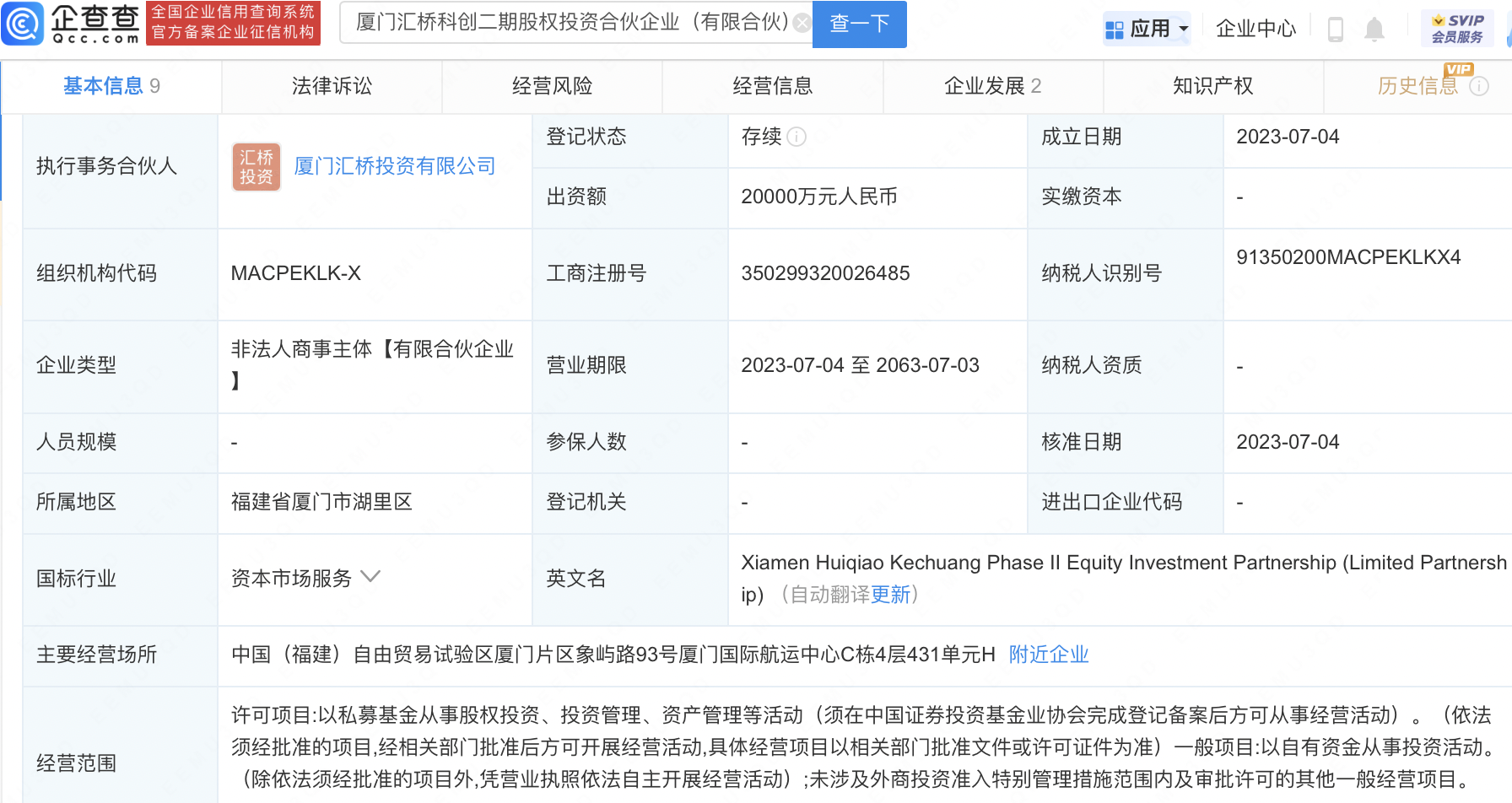Click the 国标行业 label cell
The image size is (1512, 803).
pos(121,579)
